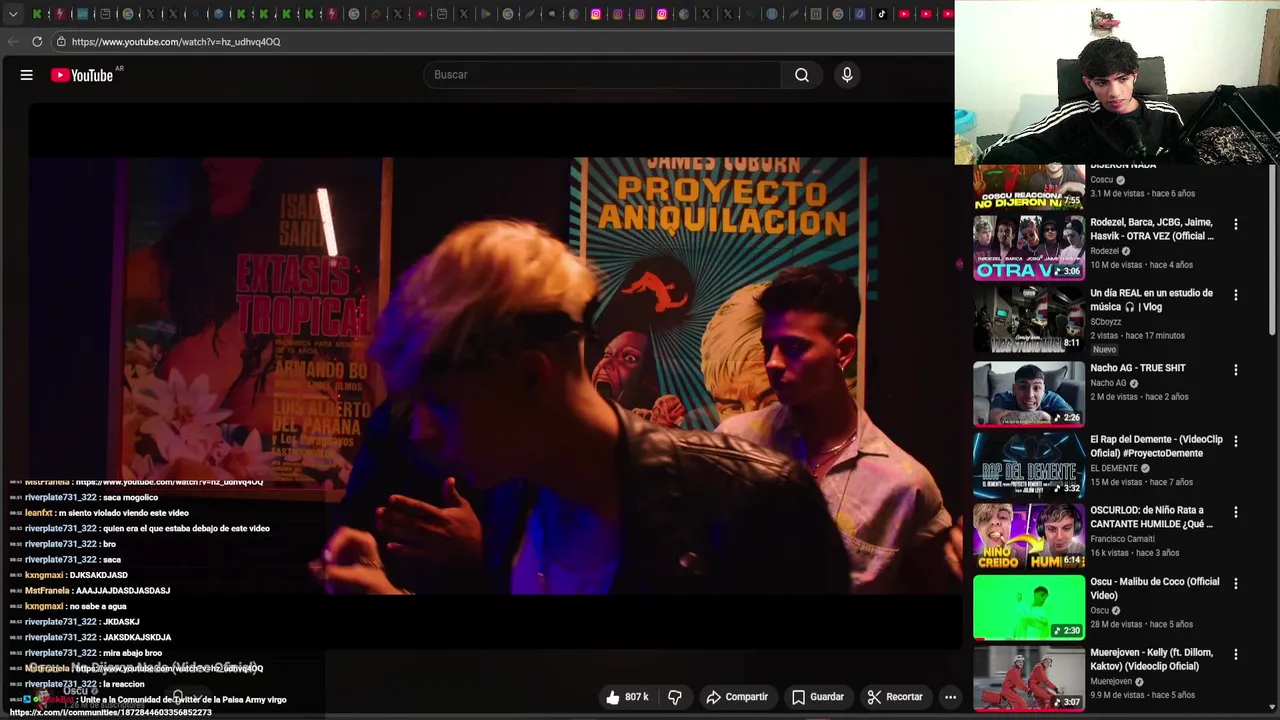The width and height of the screenshot is (1280, 720).
Task: Go back with the browser back arrow
Action: coord(12,42)
